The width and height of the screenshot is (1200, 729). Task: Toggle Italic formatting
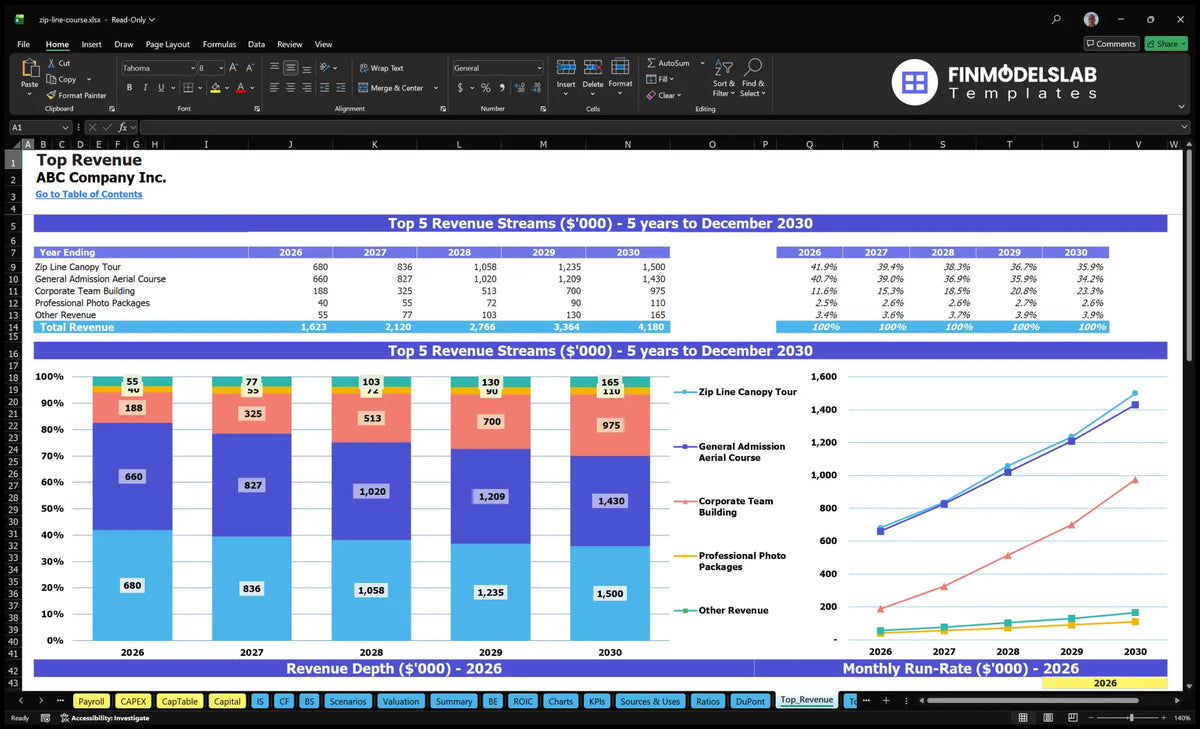[146, 88]
